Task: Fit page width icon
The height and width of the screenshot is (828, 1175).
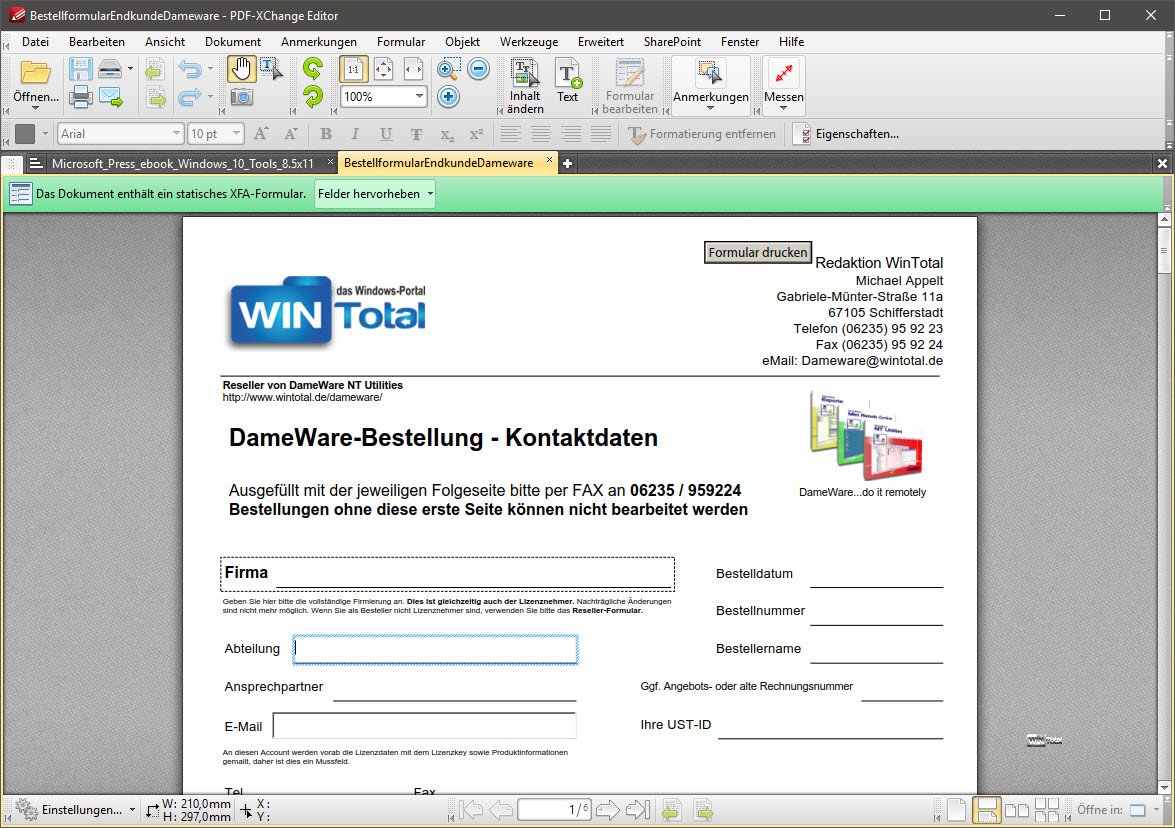Action: [x=413, y=69]
